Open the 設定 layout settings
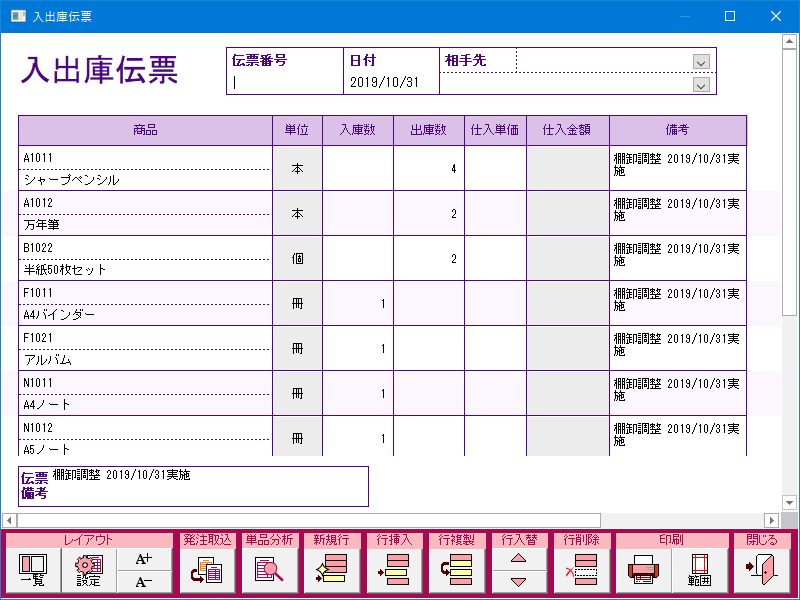 [x=89, y=571]
